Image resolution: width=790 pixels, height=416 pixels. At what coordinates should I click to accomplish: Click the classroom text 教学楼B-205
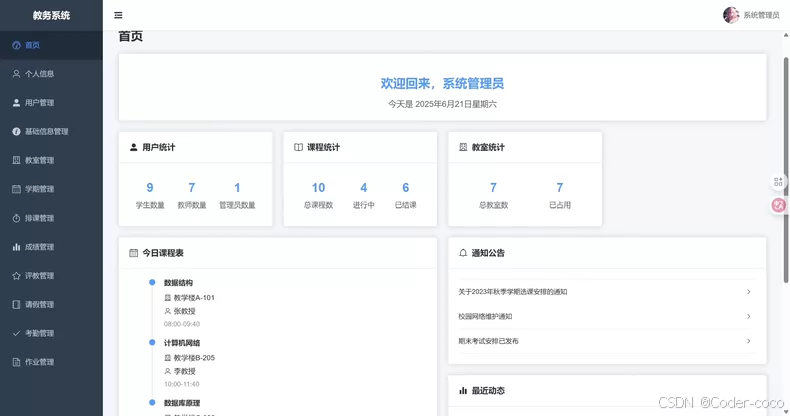pos(194,358)
